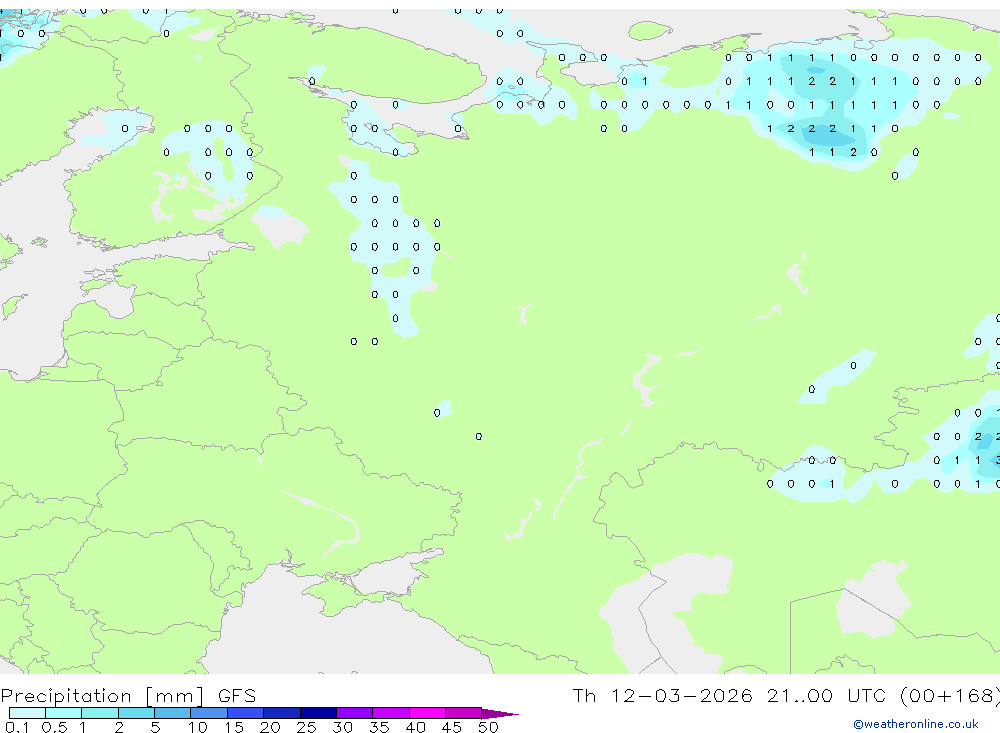Click the over-50 arrow tip of the legend
Screen dimensions: 1000x733
pos(501,714)
